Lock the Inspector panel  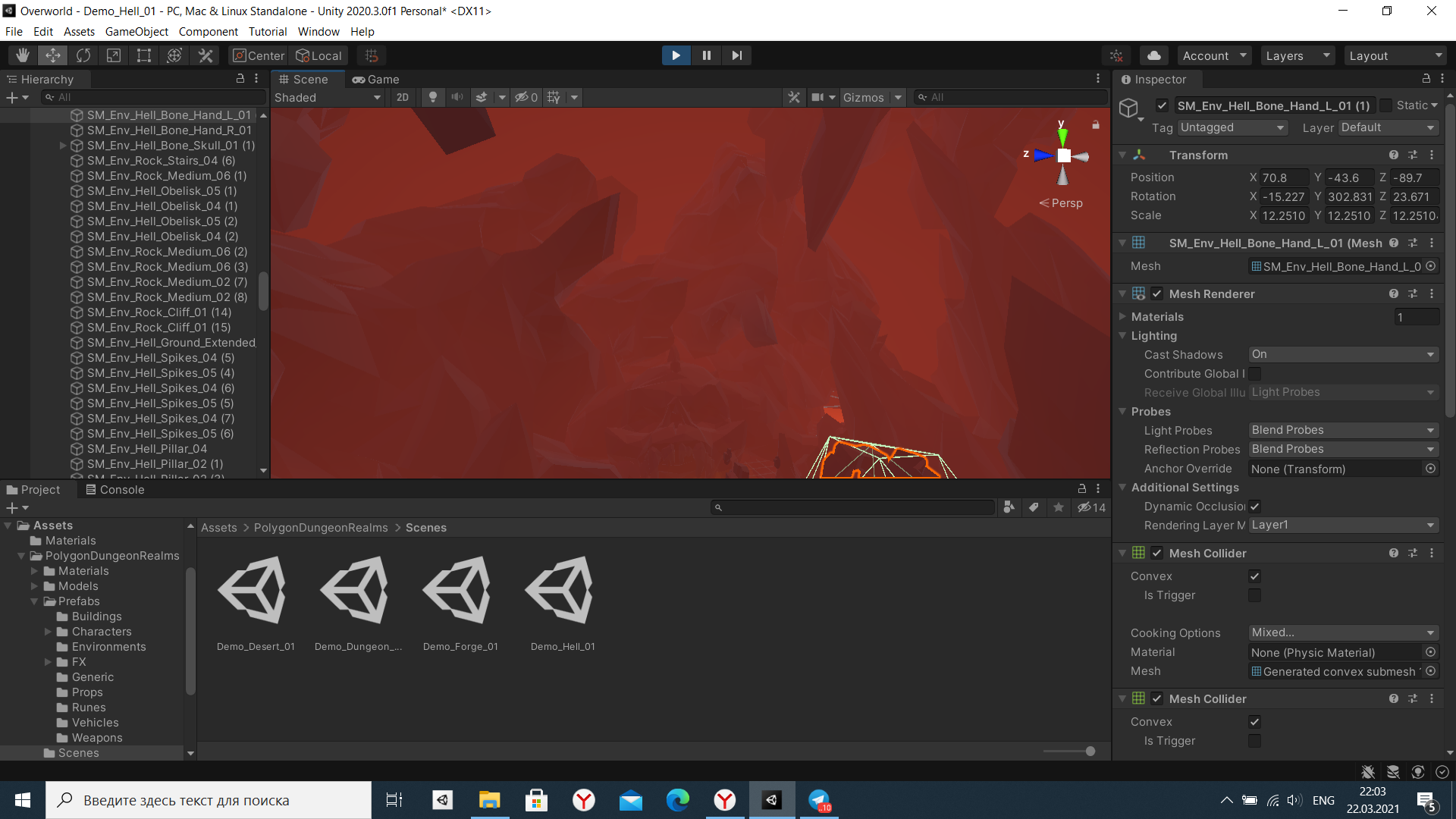pos(1426,79)
